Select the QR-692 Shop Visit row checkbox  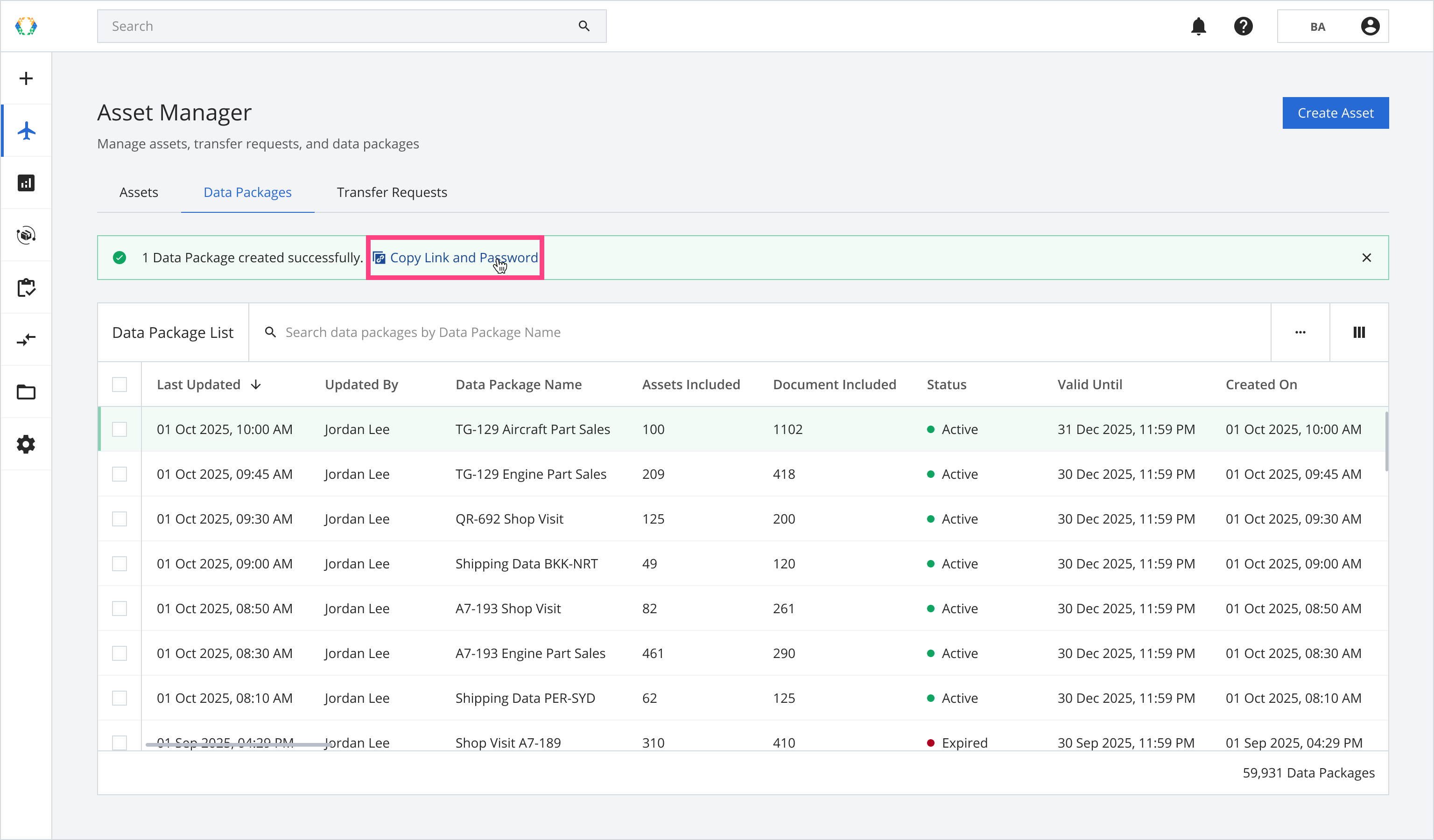pyautogui.click(x=119, y=518)
